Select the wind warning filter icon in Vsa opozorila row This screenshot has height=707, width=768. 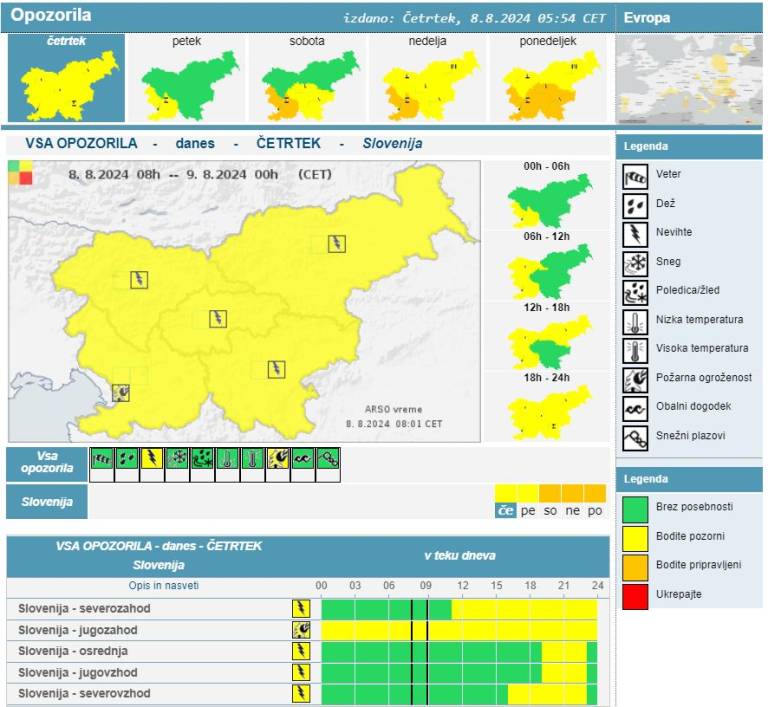coord(101,459)
